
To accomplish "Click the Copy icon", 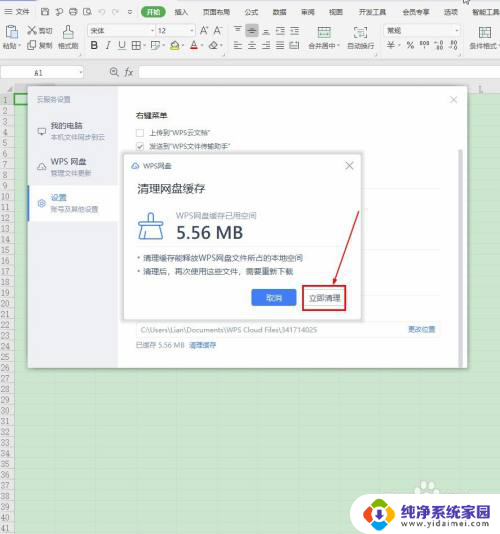I will [x=31, y=45].
